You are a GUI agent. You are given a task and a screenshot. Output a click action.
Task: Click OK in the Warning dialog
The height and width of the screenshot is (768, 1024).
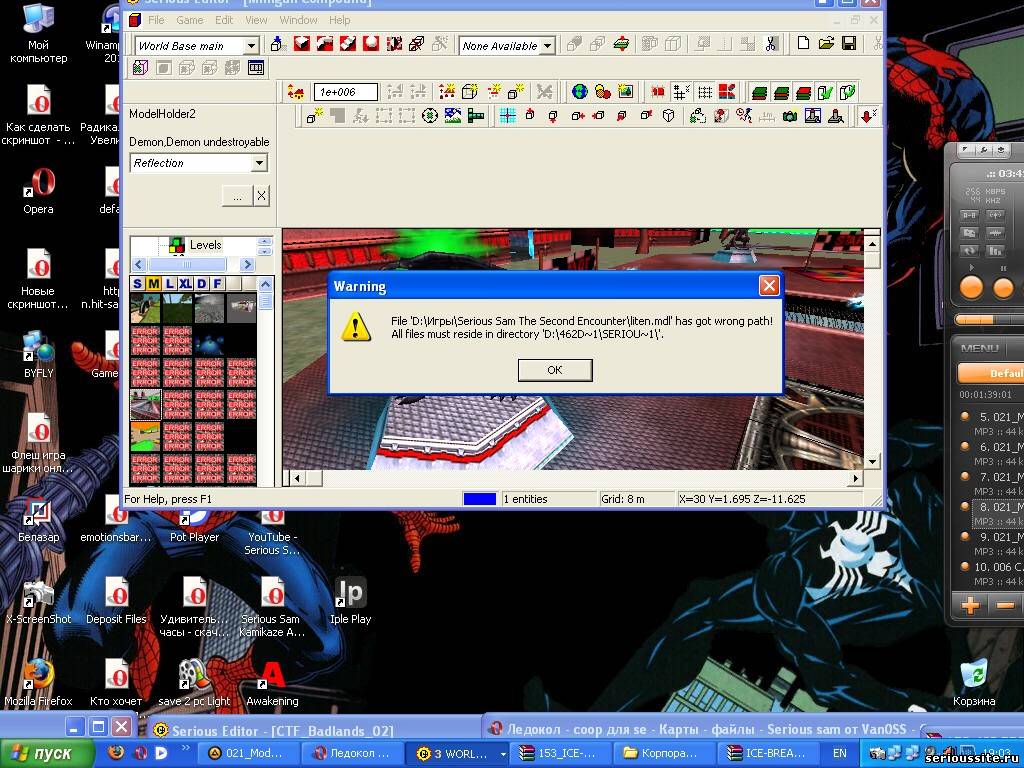pos(554,370)
